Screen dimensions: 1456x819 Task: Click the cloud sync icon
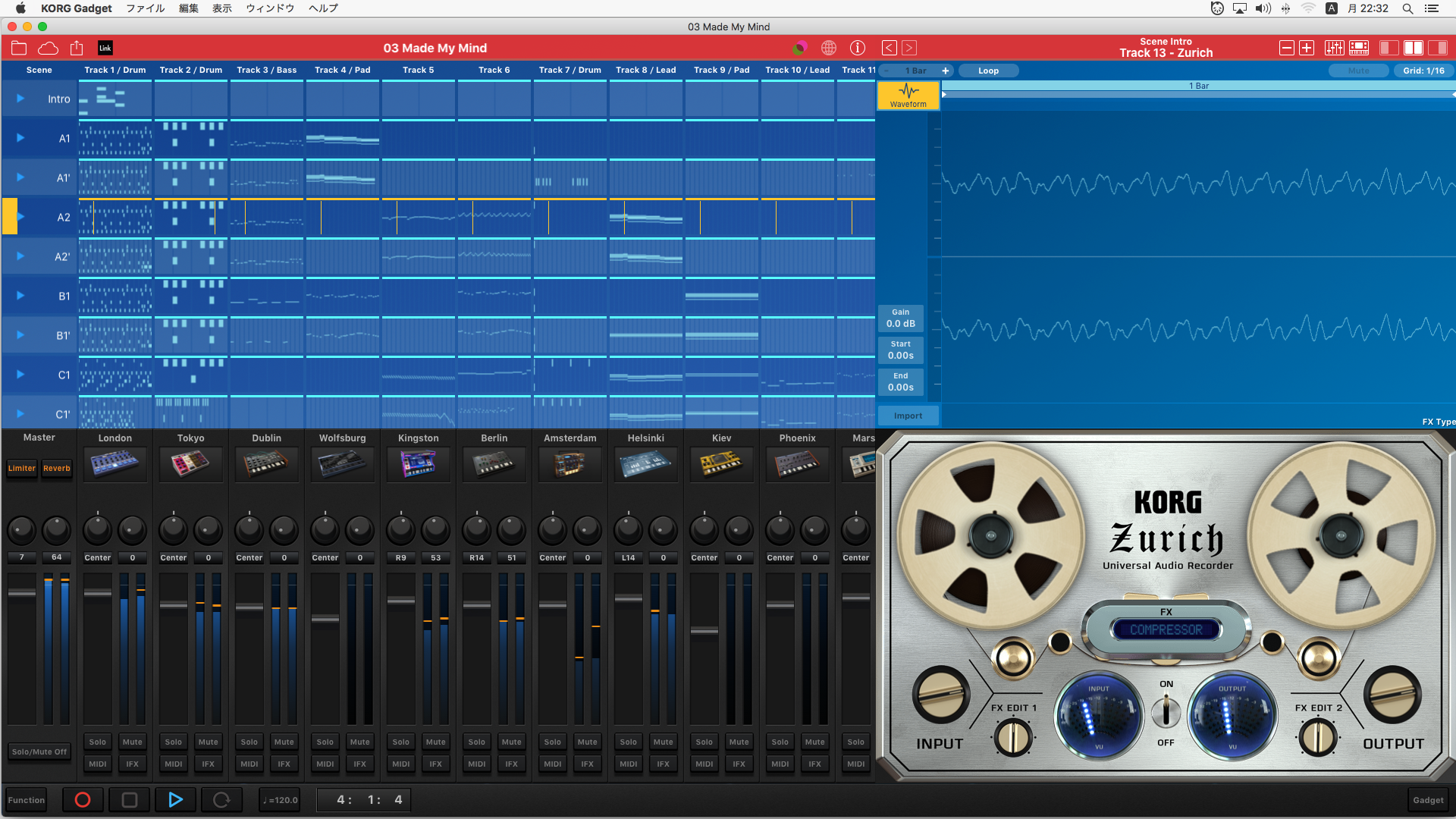[48, 48]
